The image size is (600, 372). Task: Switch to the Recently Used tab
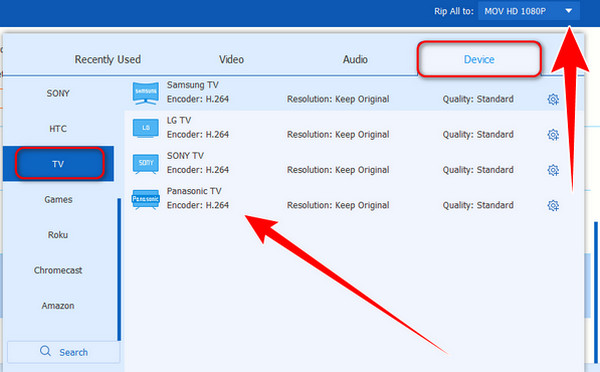point(108,59)
